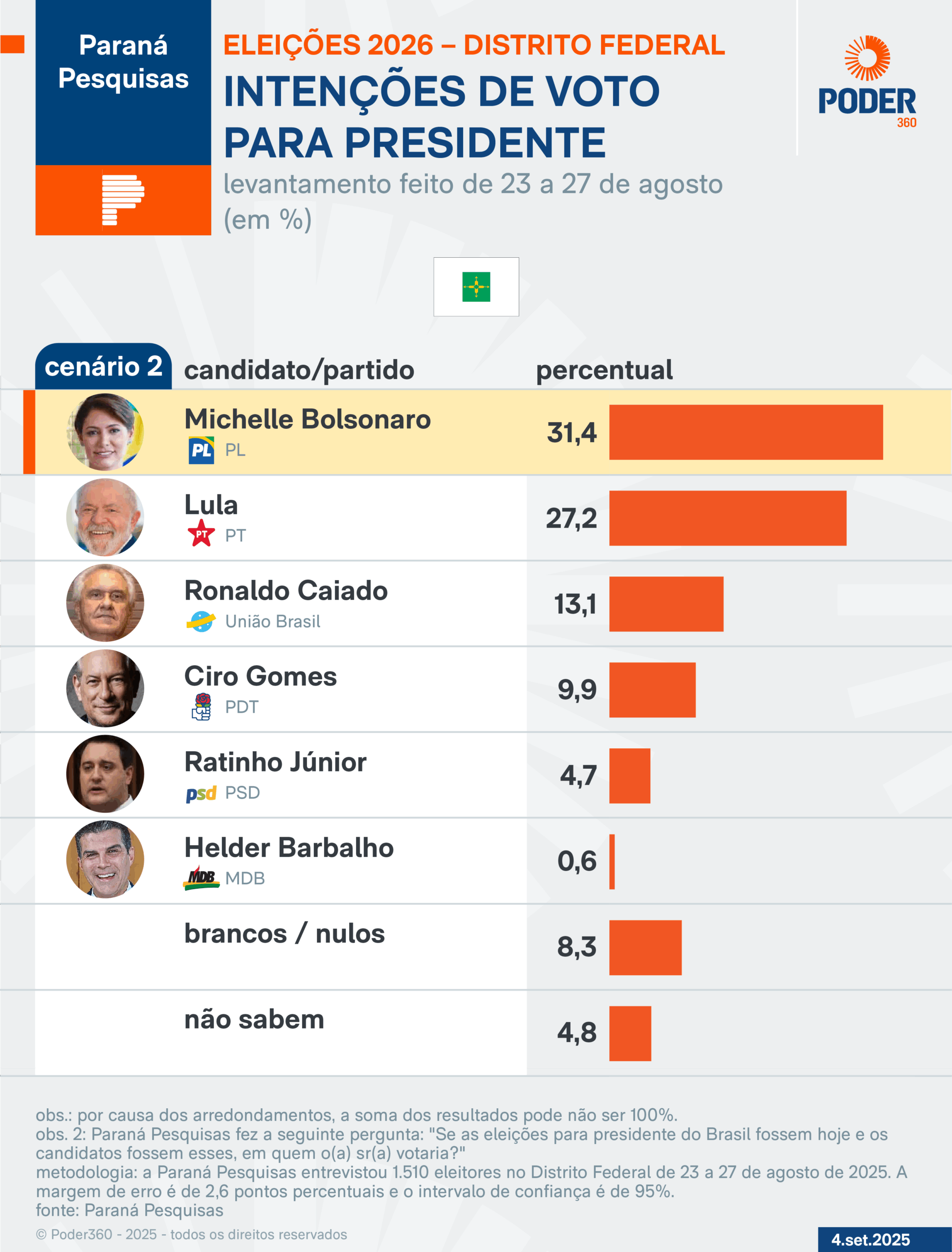The width and height of the screenshot is (952, 1252).
Task: Select the cenário 2 tab
Action: [103, 367]
